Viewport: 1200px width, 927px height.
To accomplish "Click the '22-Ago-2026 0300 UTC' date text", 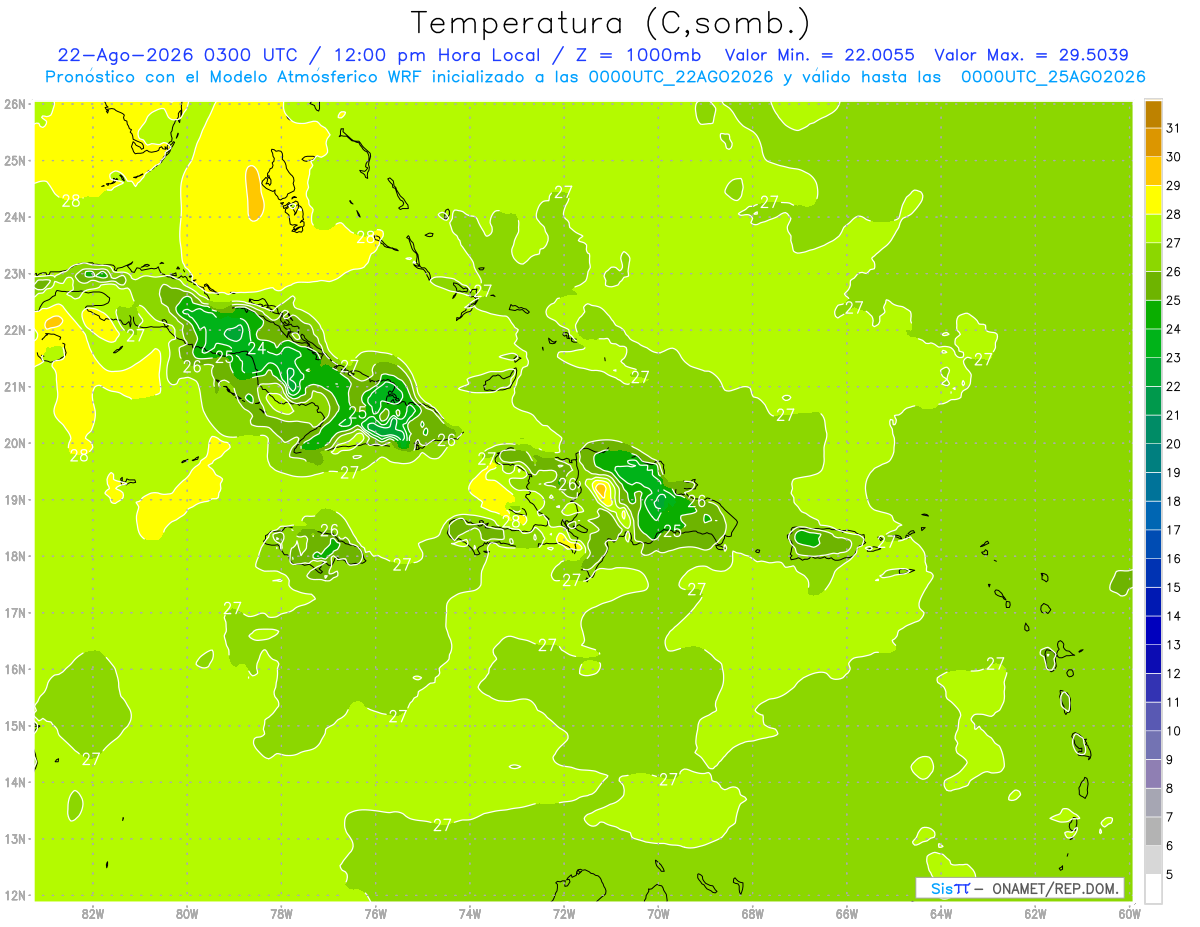I will 177,55.
